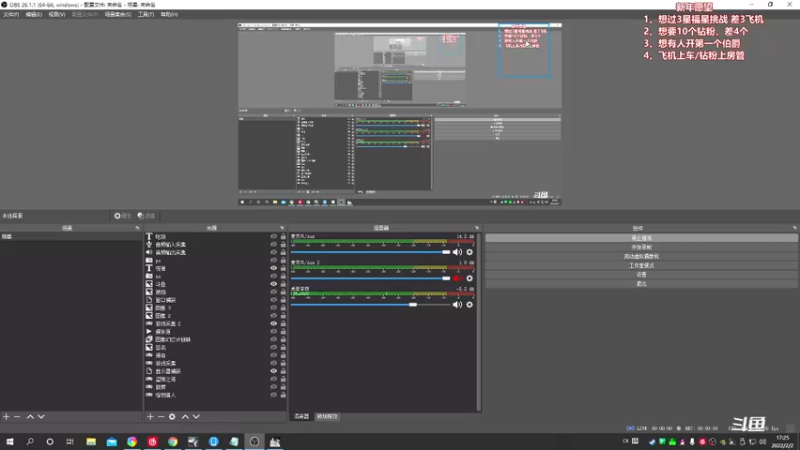Pop out the 场景 dock with its float icon
The height and width of the screenshot is (450, 800).
click(x=137, y=228)
